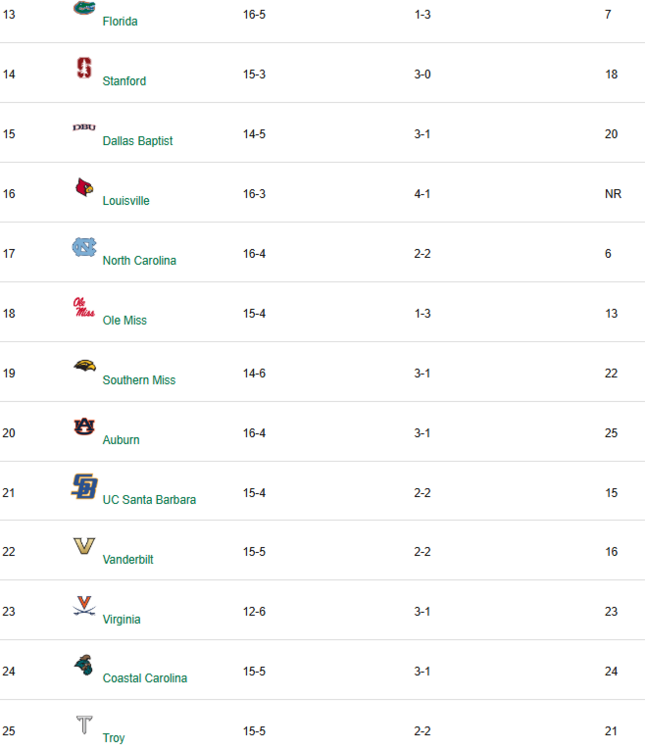Viewport: 645px width, 750px height.
Task: Click the Stanford Cardinal logo
Action: 84,68
